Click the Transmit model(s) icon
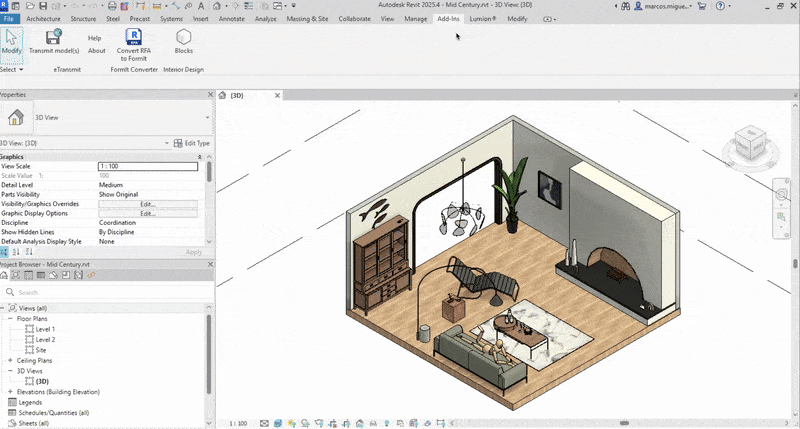 (54, 38)
